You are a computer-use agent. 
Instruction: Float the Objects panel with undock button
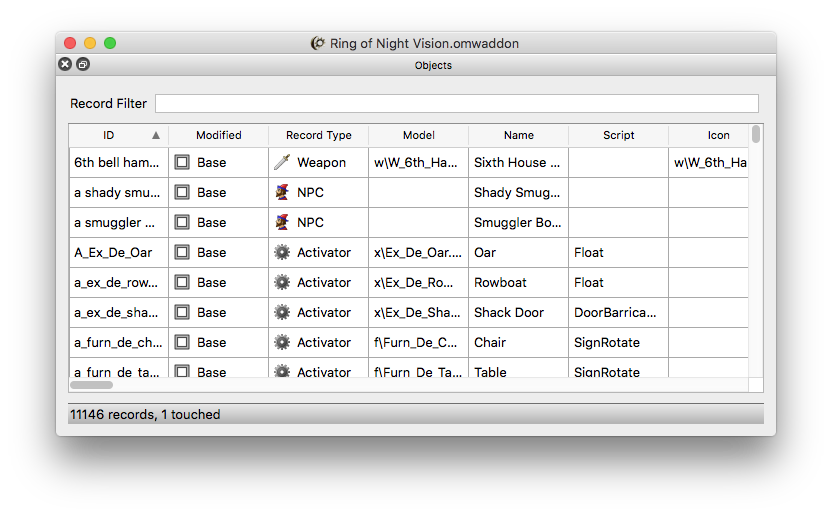pos(83,64)
